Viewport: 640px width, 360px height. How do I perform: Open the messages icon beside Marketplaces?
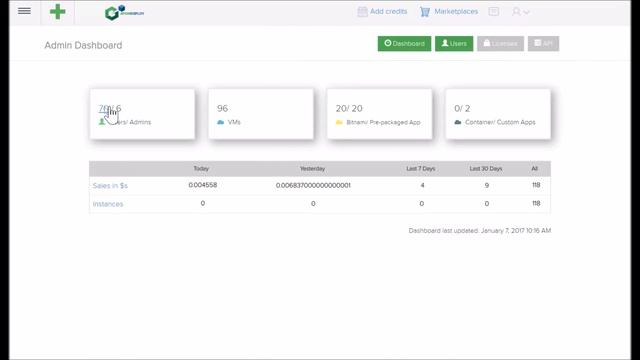point(493,11)
